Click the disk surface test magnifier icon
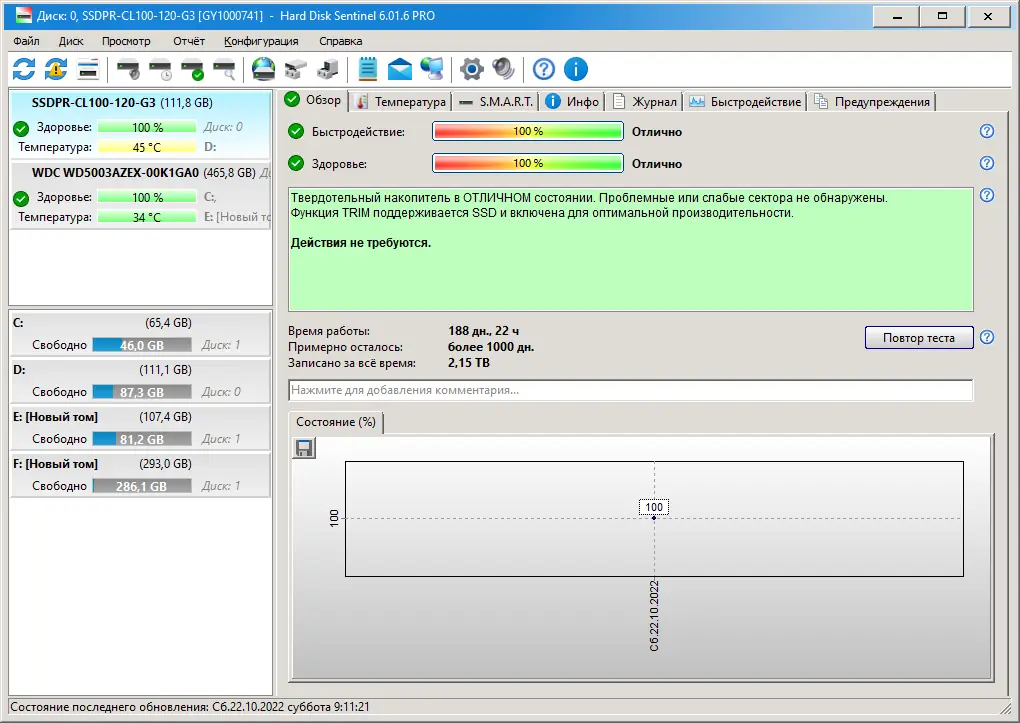 click(224, 69)
